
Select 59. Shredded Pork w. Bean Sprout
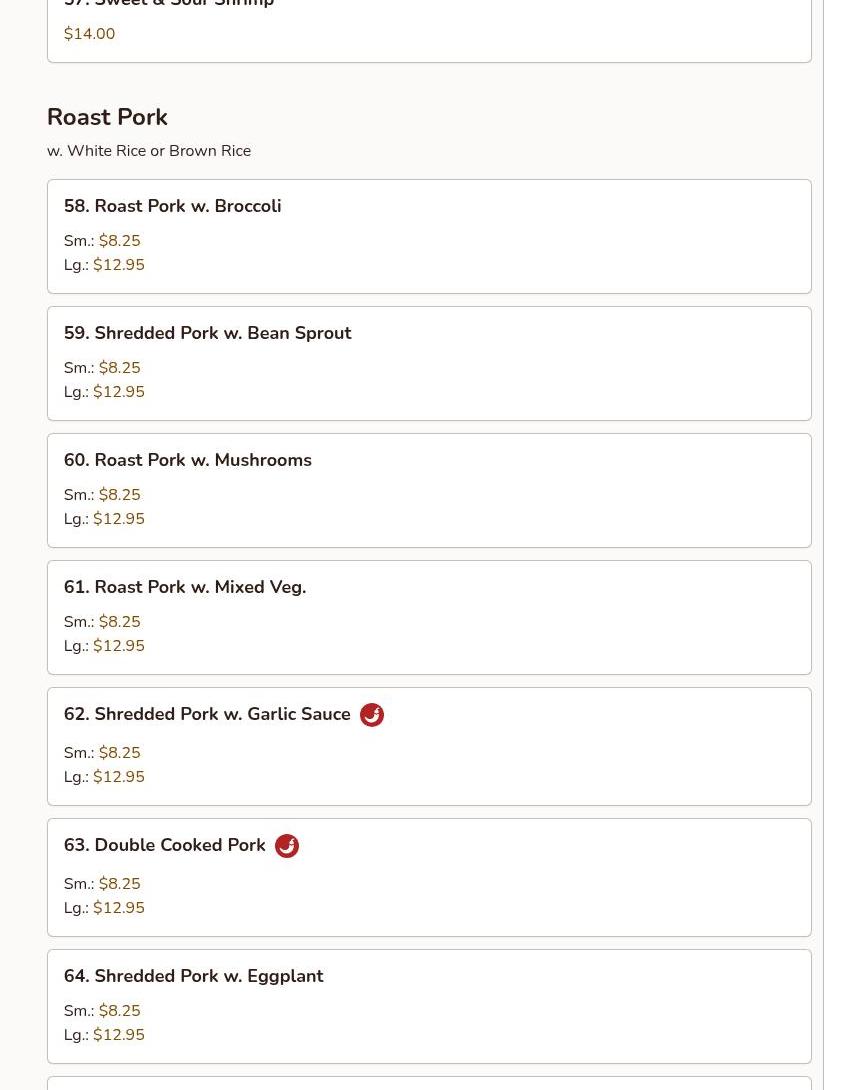point(207,333)
